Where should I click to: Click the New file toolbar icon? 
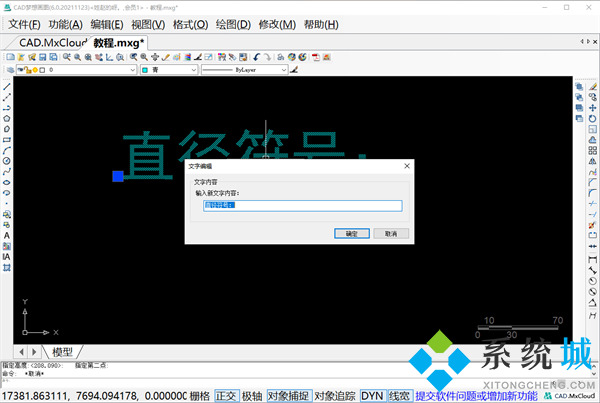[10, 57]
